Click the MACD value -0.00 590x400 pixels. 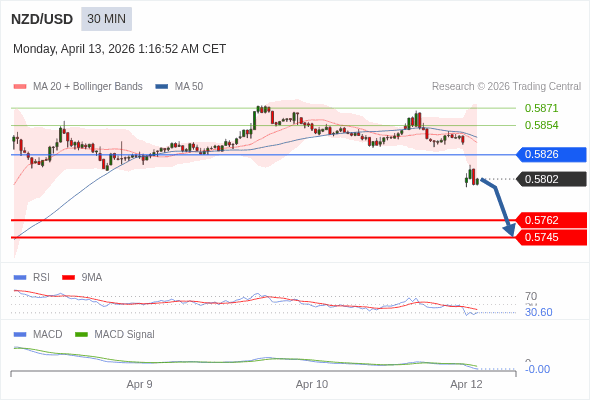point(538,369)
